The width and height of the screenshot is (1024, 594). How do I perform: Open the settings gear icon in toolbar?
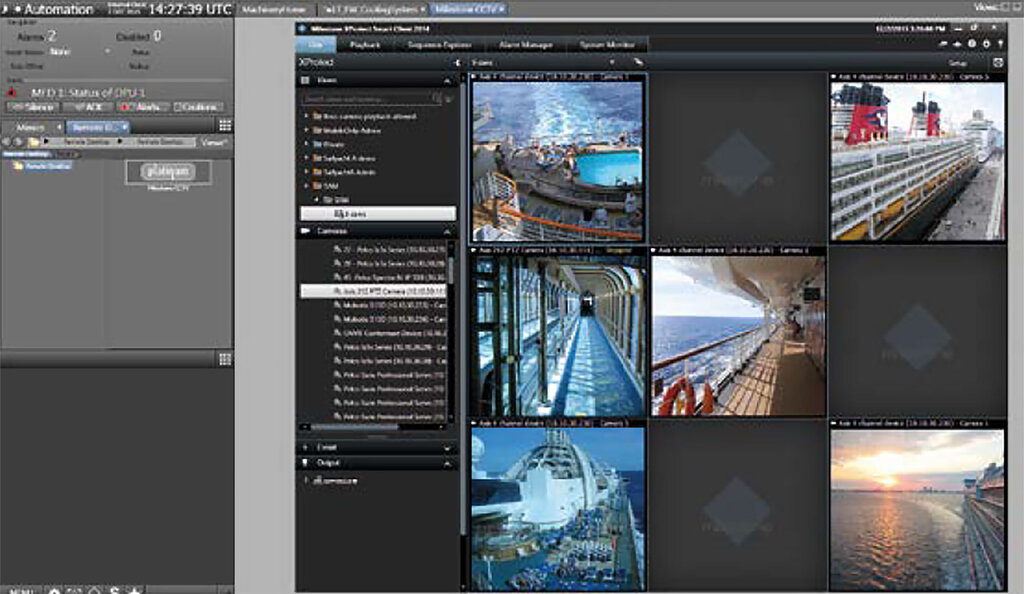pyautogui.click(x=987, y=45)
